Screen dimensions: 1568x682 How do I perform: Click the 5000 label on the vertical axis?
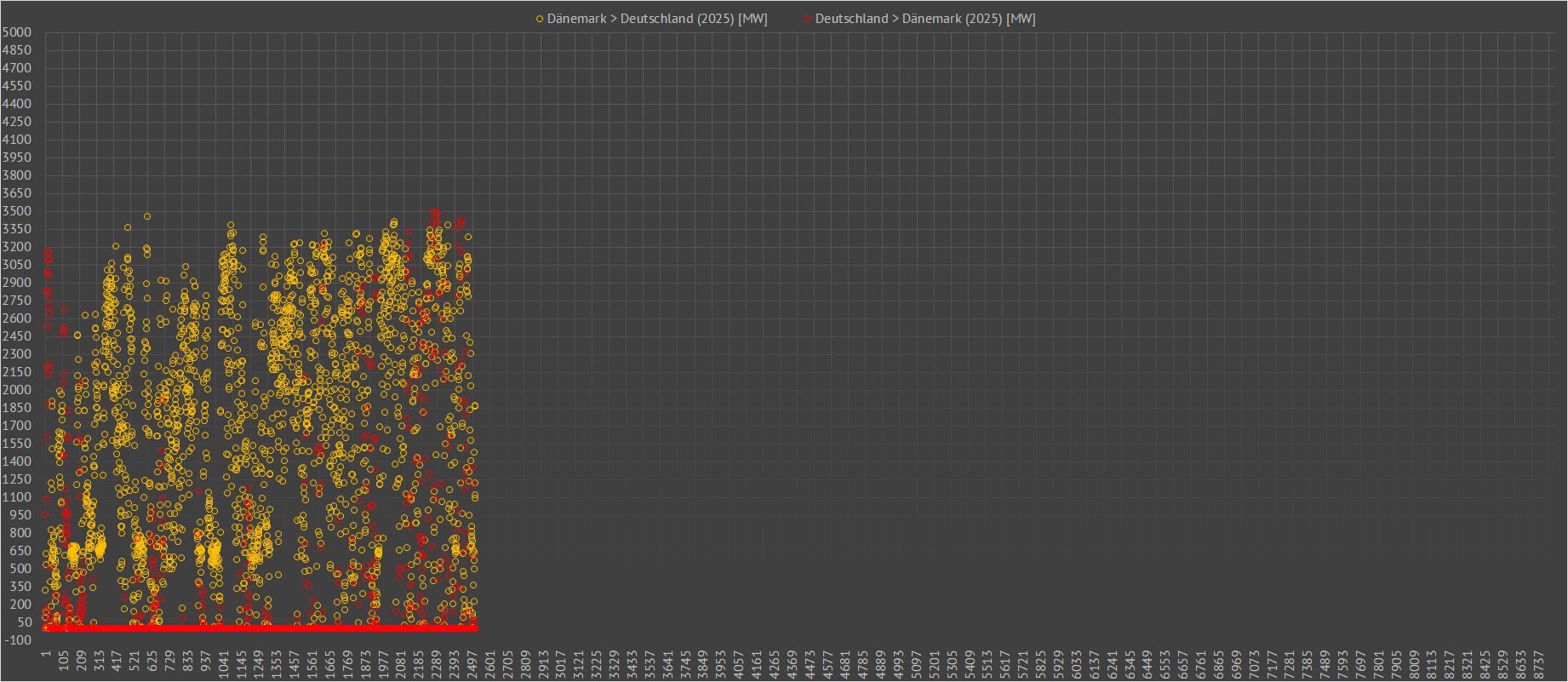[17, 32]
